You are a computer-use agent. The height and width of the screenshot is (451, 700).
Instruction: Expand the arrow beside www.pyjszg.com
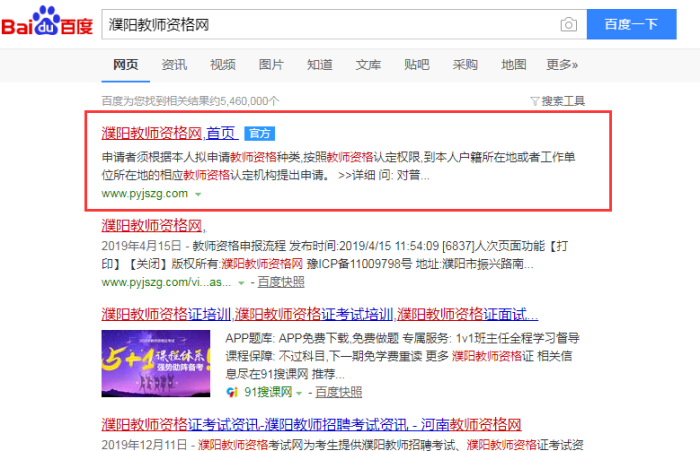pyautogui.click(x=199, y=194)
